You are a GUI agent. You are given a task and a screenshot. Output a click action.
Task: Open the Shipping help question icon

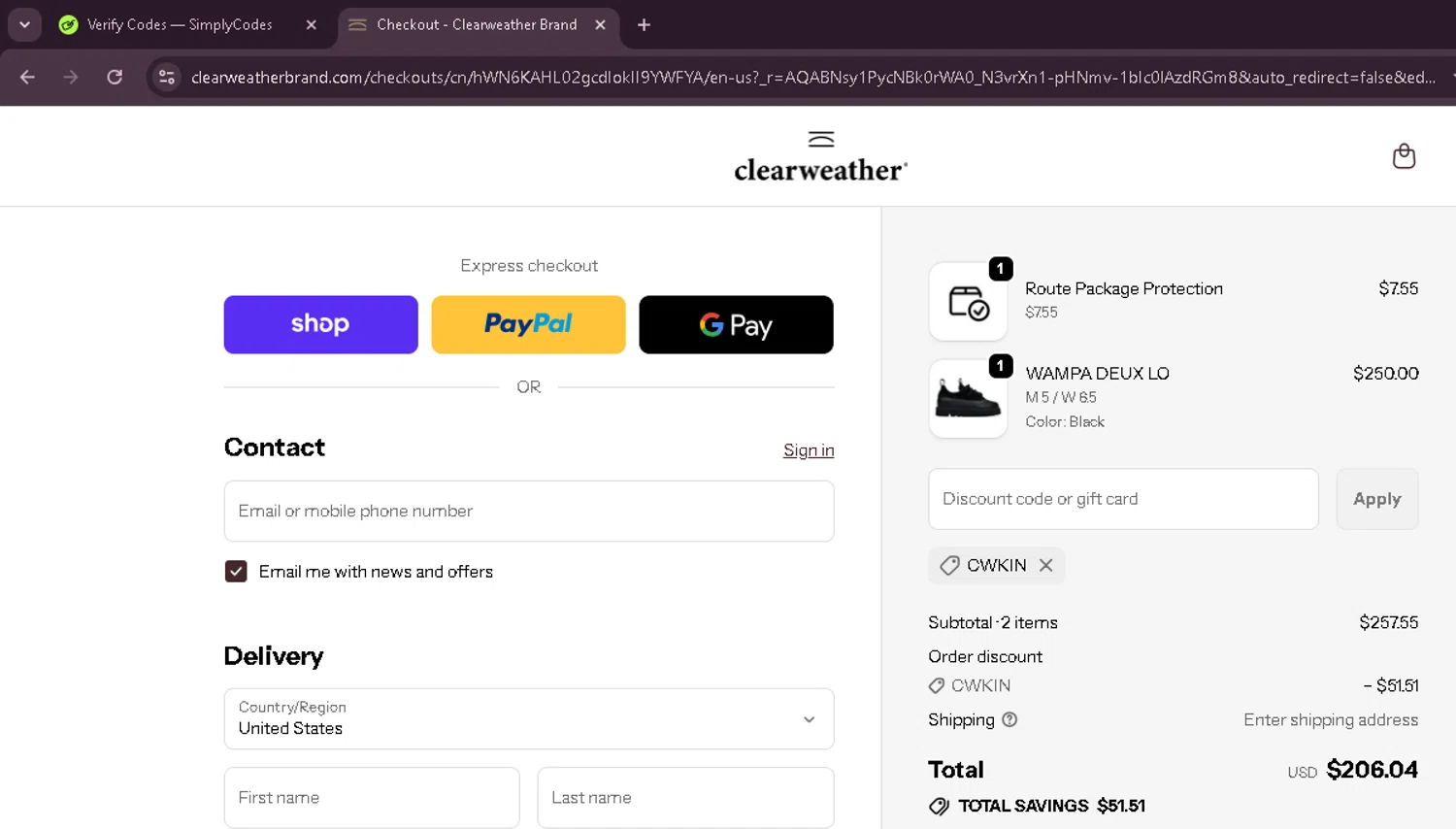pyautogui.click(x=1009, y=719)
